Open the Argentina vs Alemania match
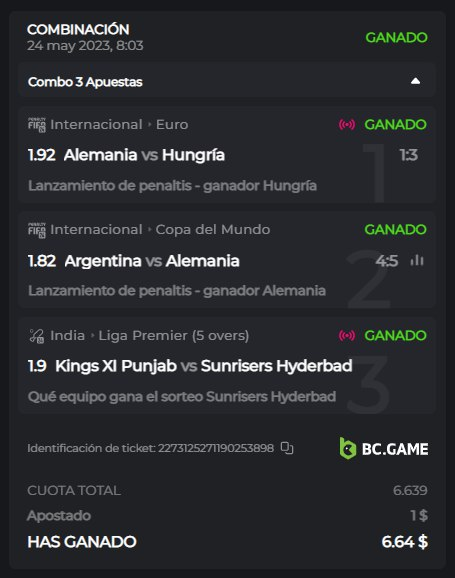455x578 pixels. point(152,261)
